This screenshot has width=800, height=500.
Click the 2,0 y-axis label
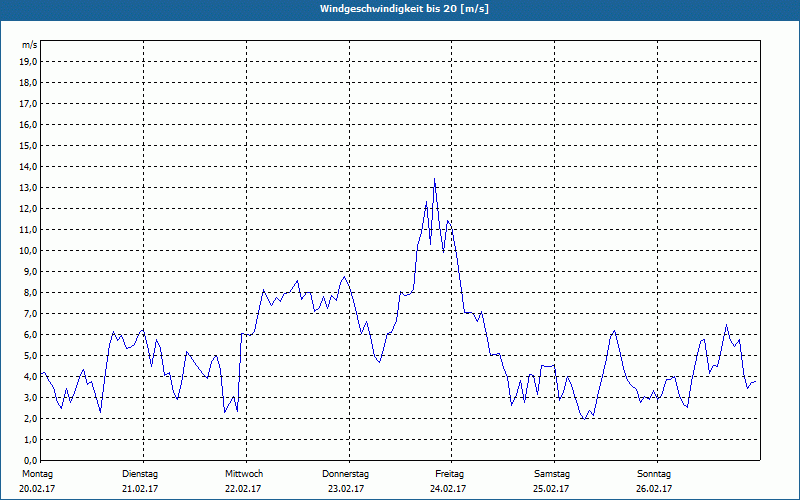pyautogui.click(x=30, y=419)
